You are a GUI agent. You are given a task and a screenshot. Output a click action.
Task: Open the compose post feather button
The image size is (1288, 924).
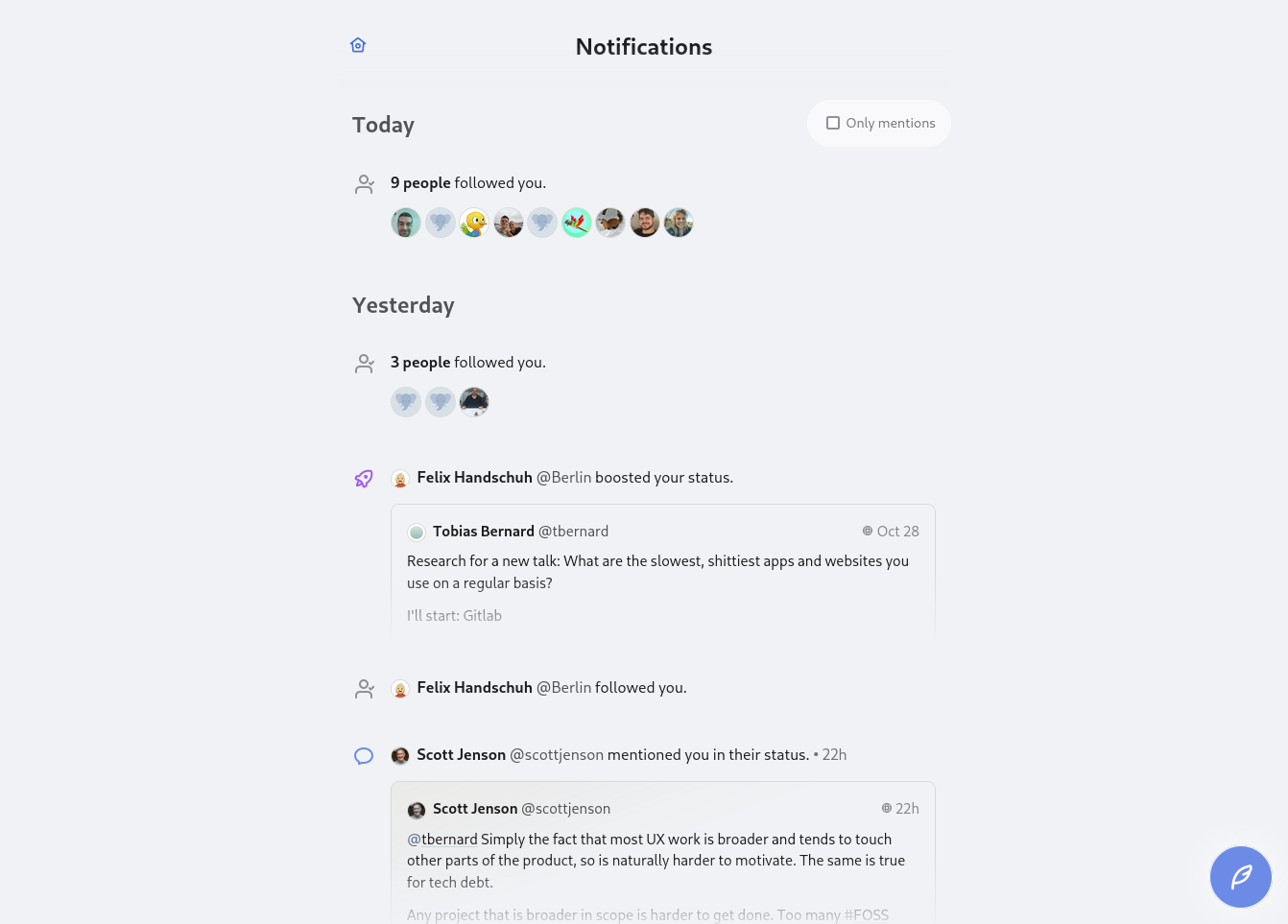pyautogui.click(x=1240, y=876)
